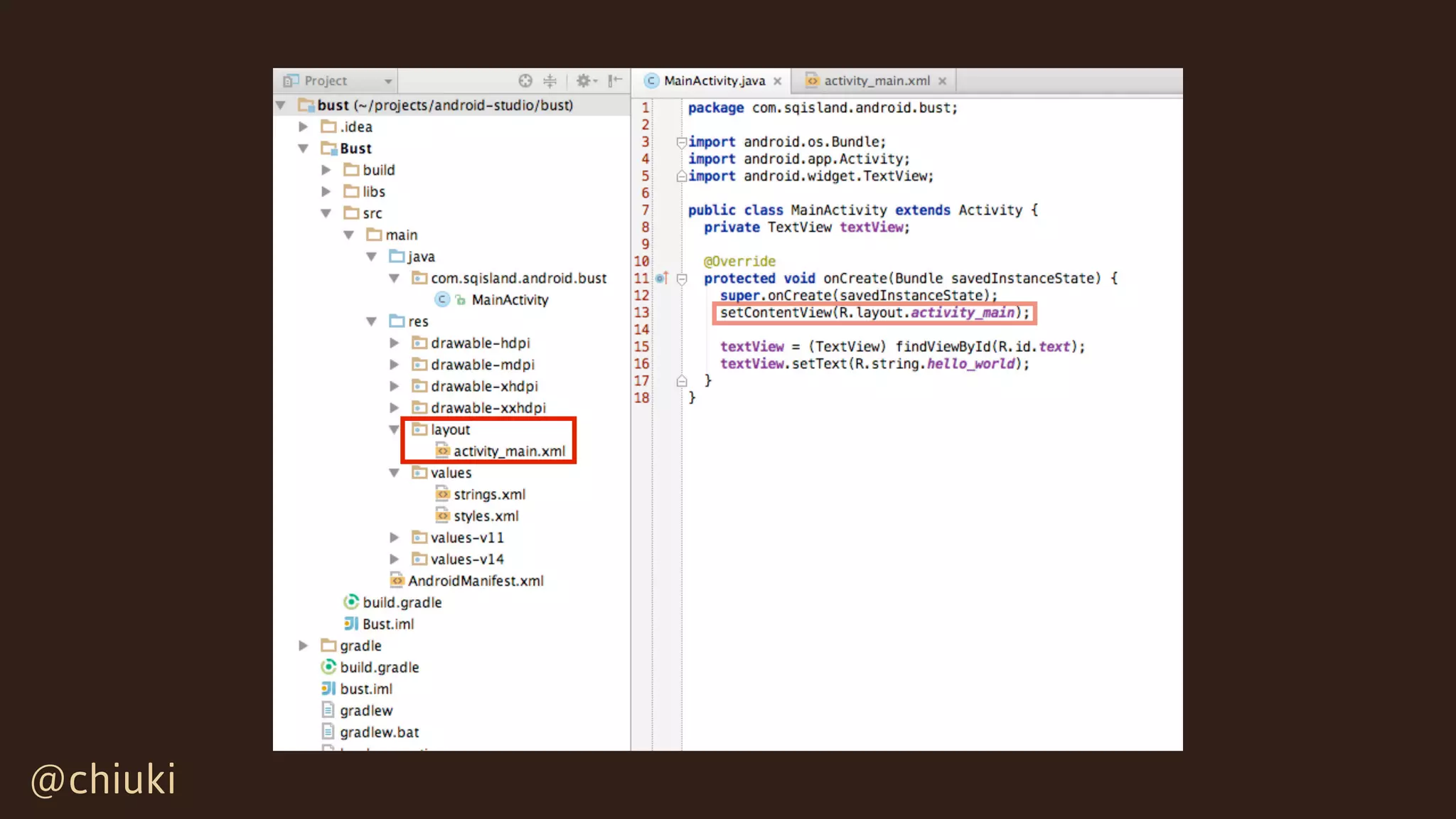Select the MainActivity.java tab
The width and height of the screenshot is (1456, 819).
[714, 81]
